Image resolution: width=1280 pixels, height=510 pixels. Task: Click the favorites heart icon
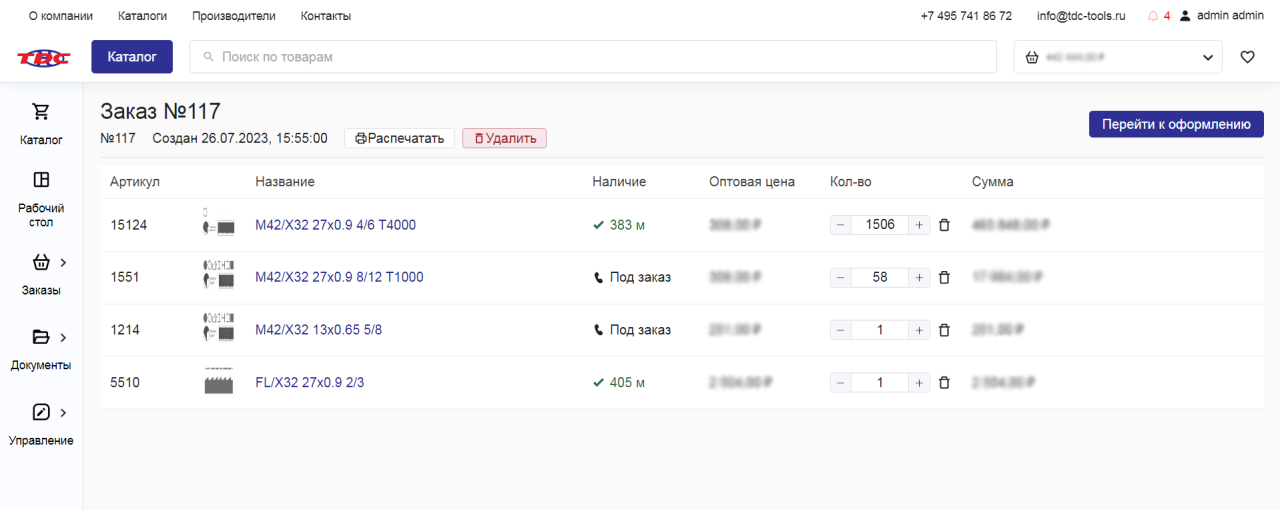point(1247,57)
